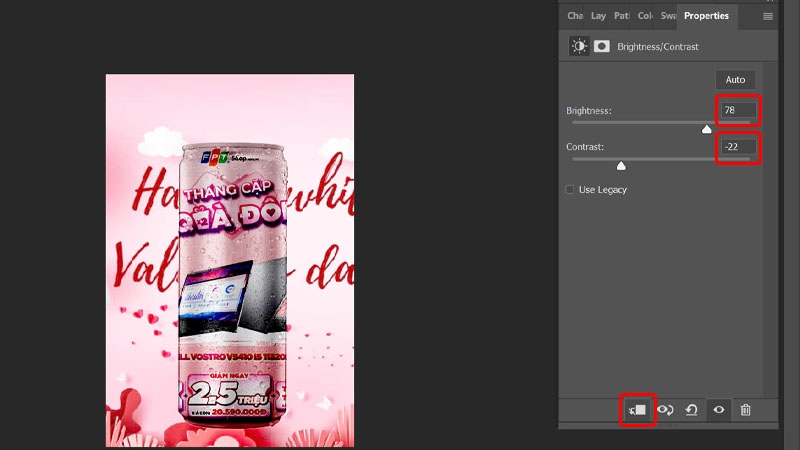Click the Brightness/Contrast sun adjustment icon
Screen dimensions: 800x450
[579, 46]
